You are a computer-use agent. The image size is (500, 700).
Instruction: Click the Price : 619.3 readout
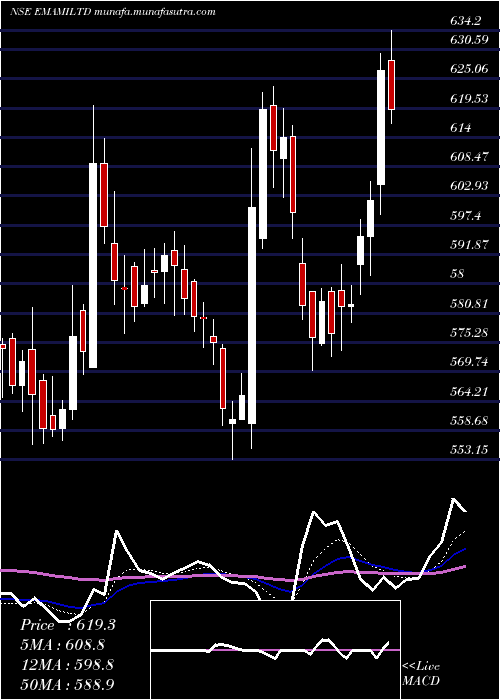pos(68,625)
